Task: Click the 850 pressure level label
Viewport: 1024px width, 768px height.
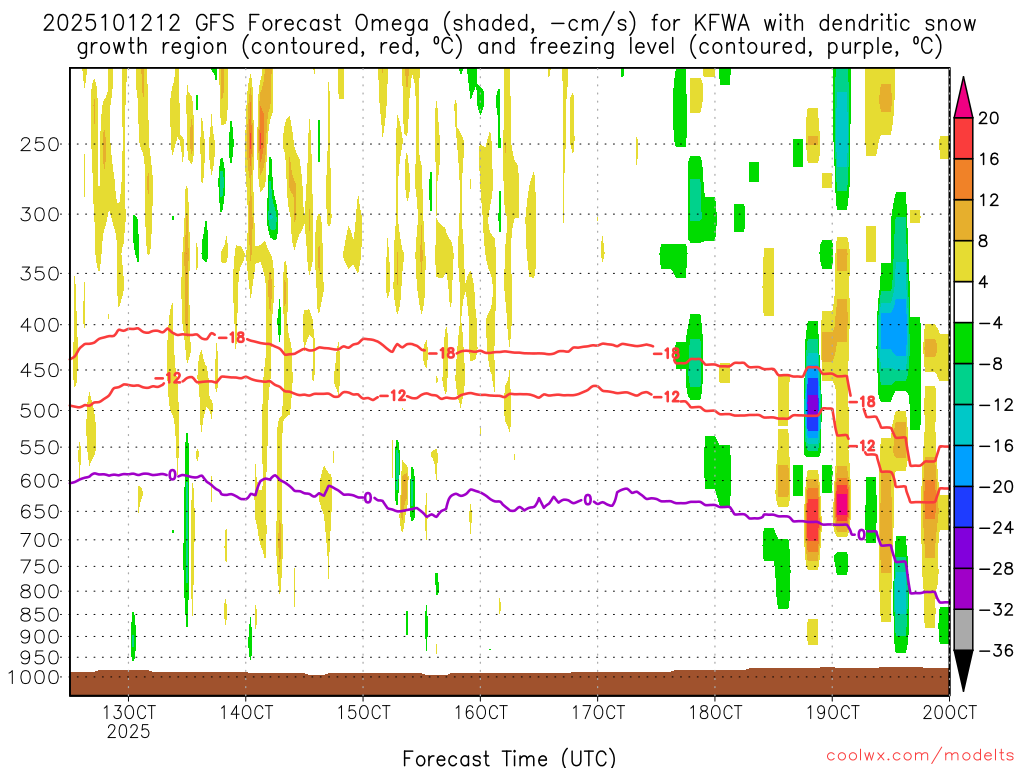Action: 40,615
